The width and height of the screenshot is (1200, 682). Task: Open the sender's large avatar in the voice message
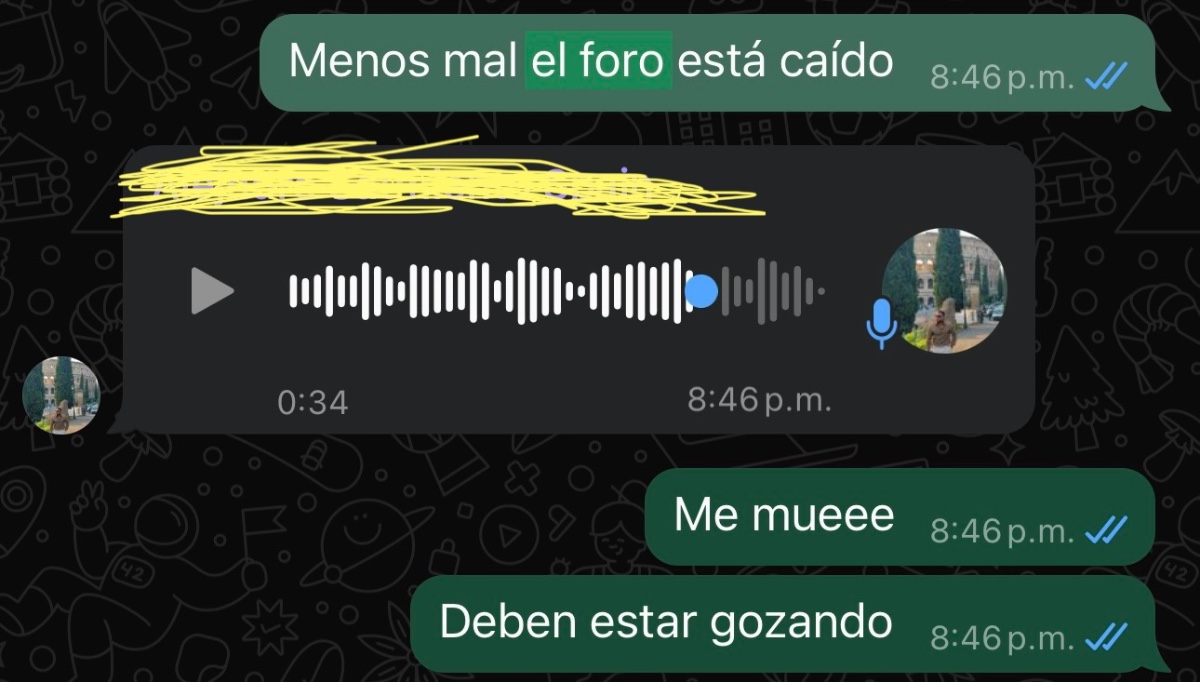(944, 291)
